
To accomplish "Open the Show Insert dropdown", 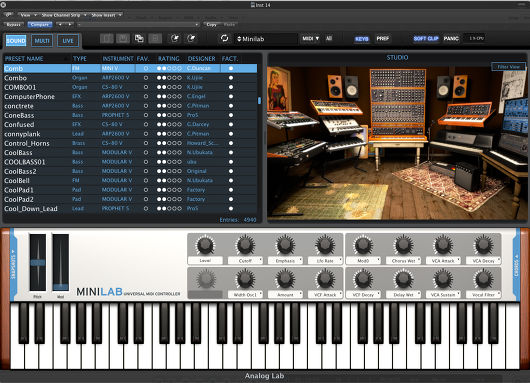I will click(x=106, y=15).
